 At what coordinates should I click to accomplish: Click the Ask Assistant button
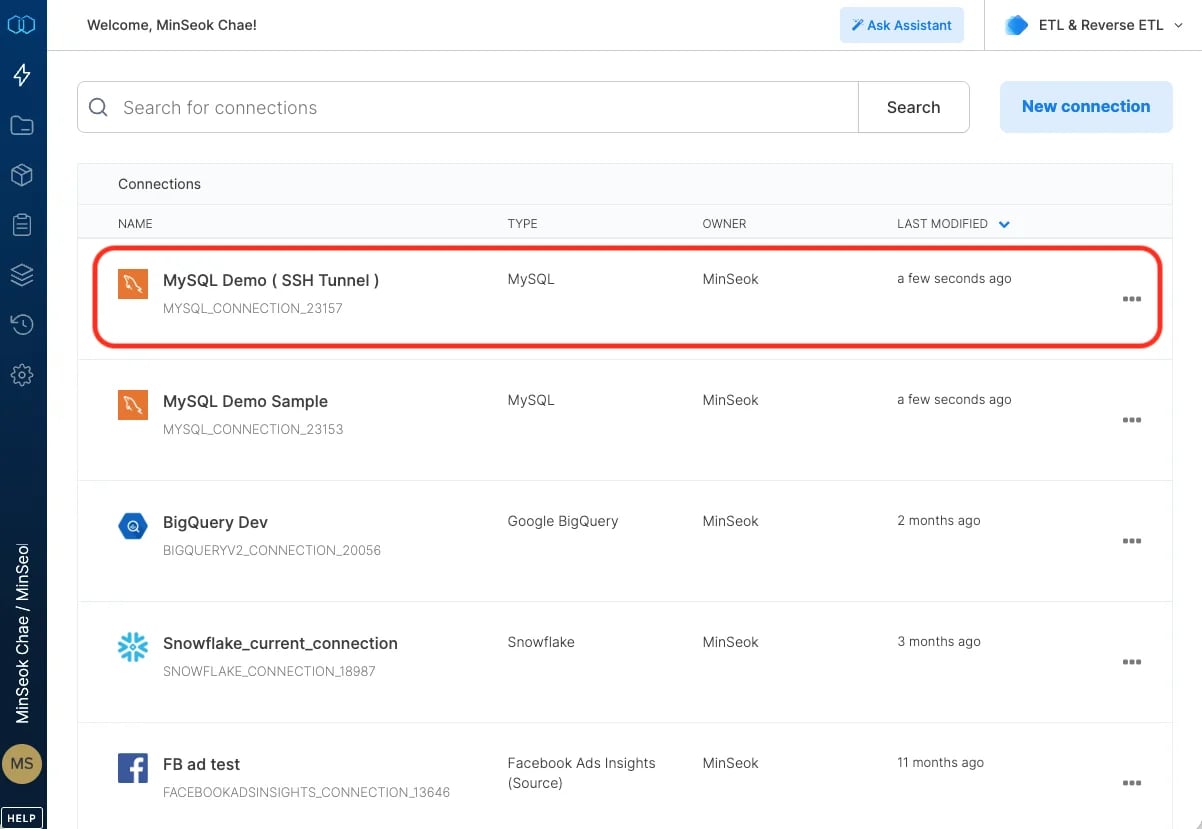[x=902, y=25]
